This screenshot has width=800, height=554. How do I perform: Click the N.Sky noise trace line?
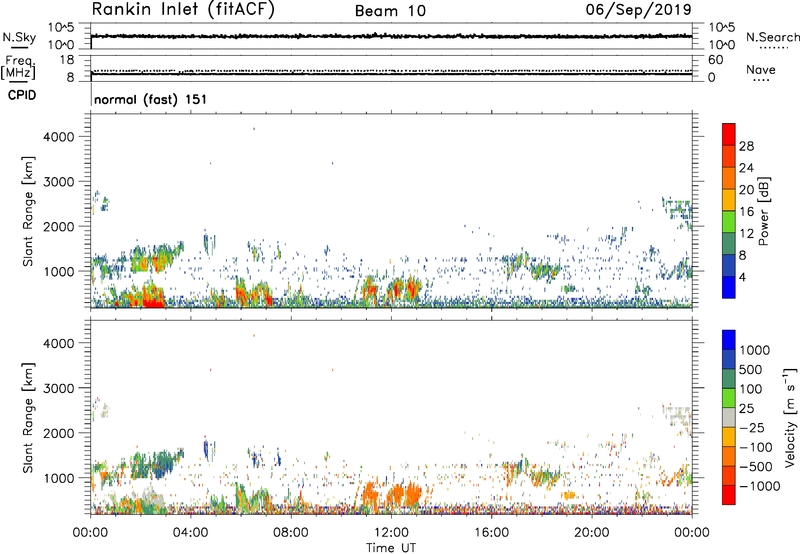pos(391,36)
